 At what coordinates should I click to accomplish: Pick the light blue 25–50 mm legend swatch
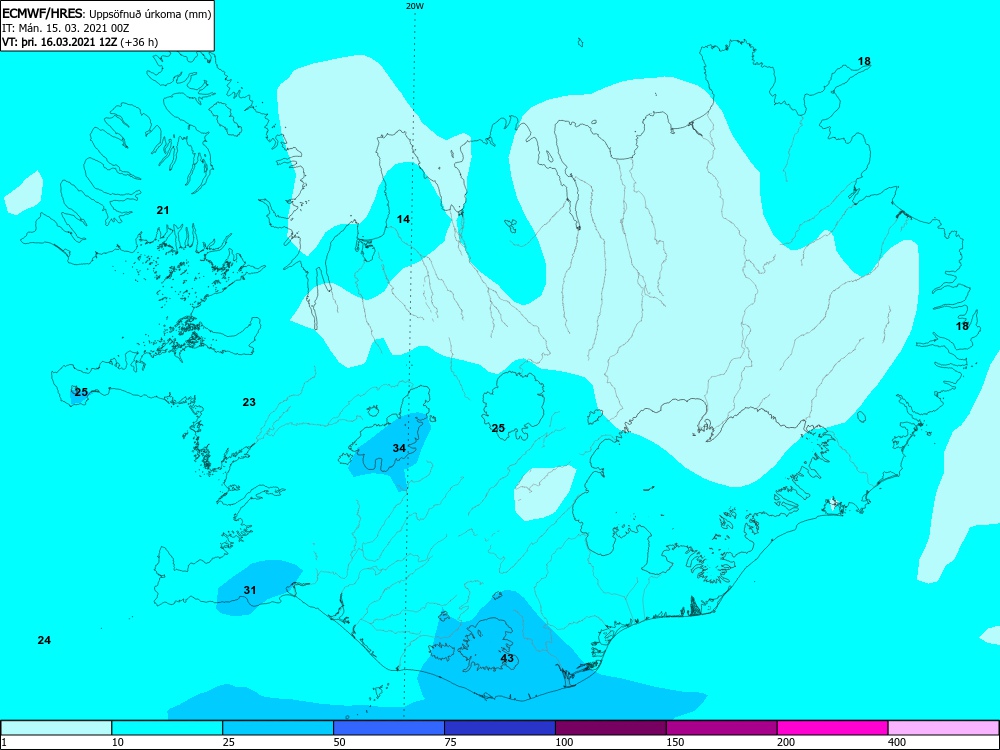[x=278, y=728]
